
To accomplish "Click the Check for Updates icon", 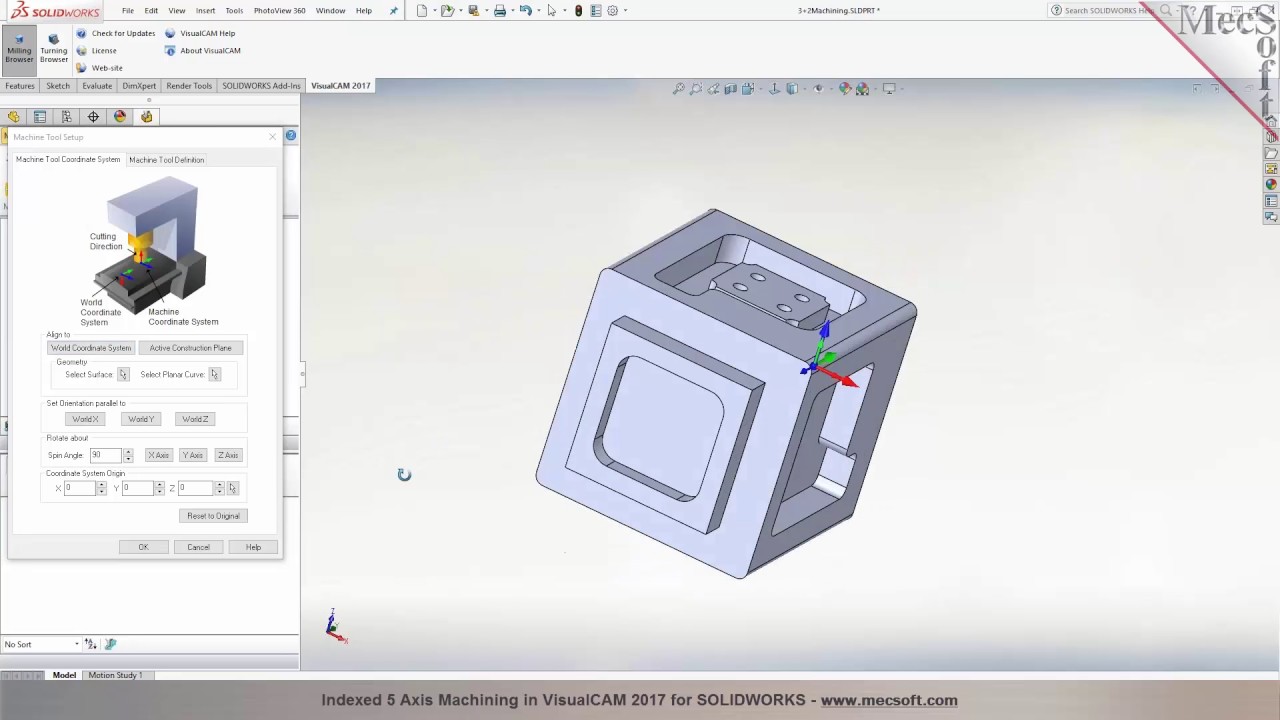I will (x=82, y=33).
